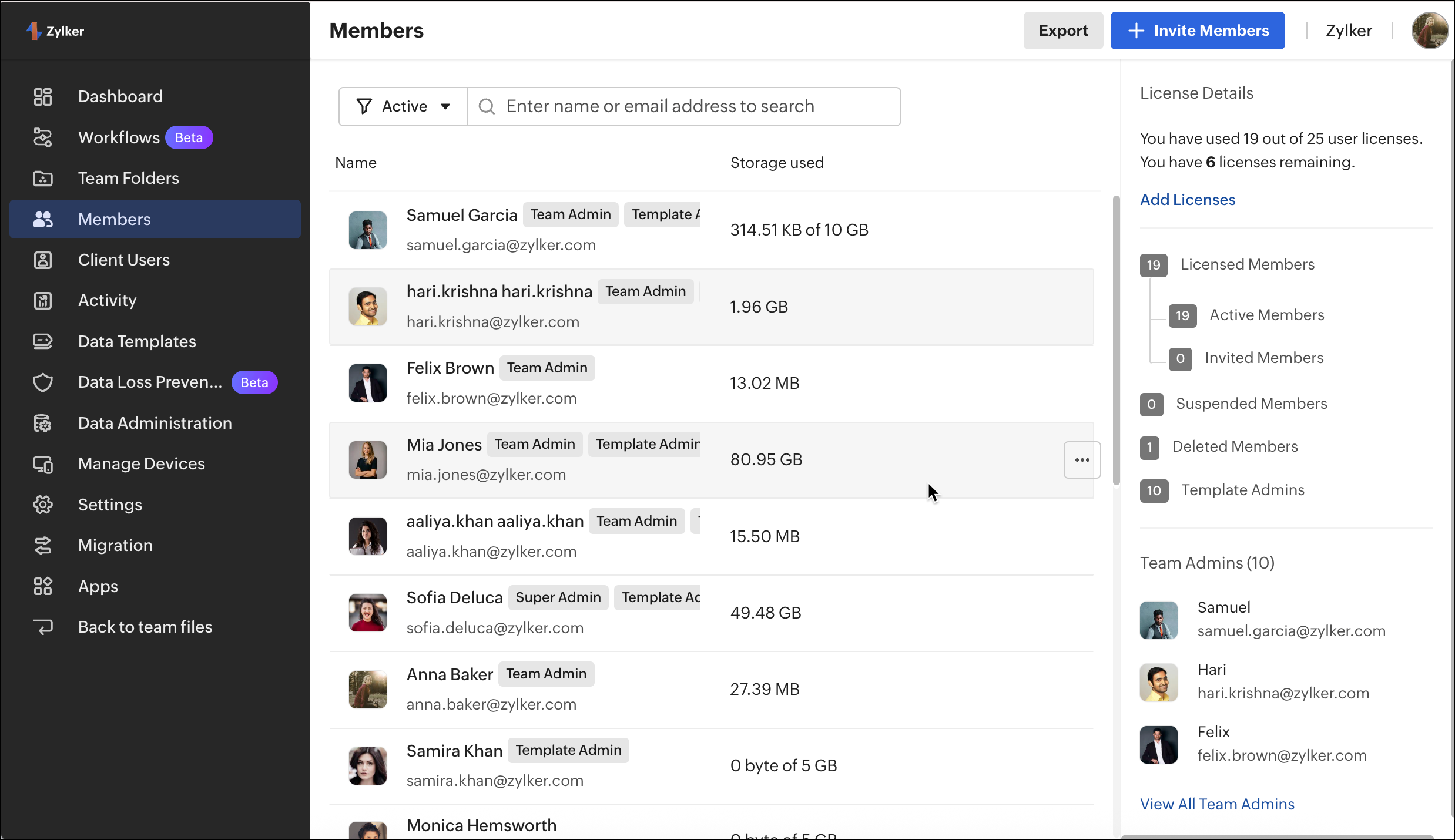This screenshot has width=1455, height=840.
Task: Open the Active filter dropdown
Action: pyautogui.click(x=403, y=106)
